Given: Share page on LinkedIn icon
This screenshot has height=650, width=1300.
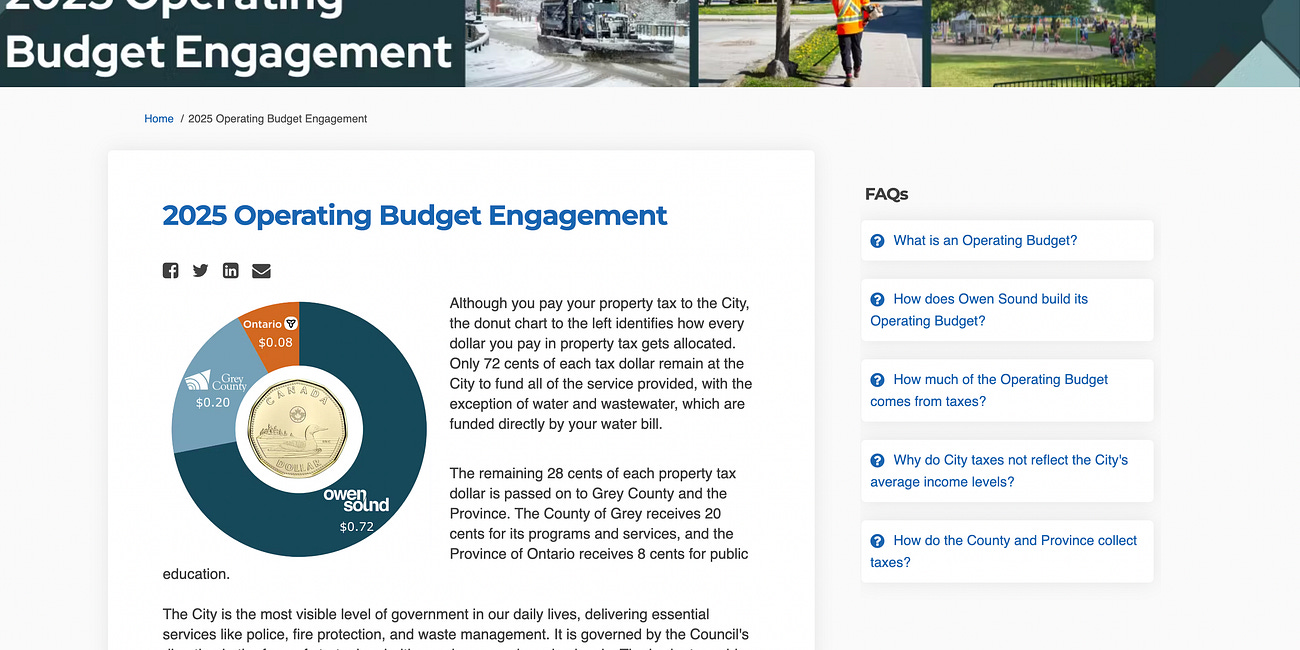Looking at the screenshot, I should pyautogui.click(x=231, y=270).
